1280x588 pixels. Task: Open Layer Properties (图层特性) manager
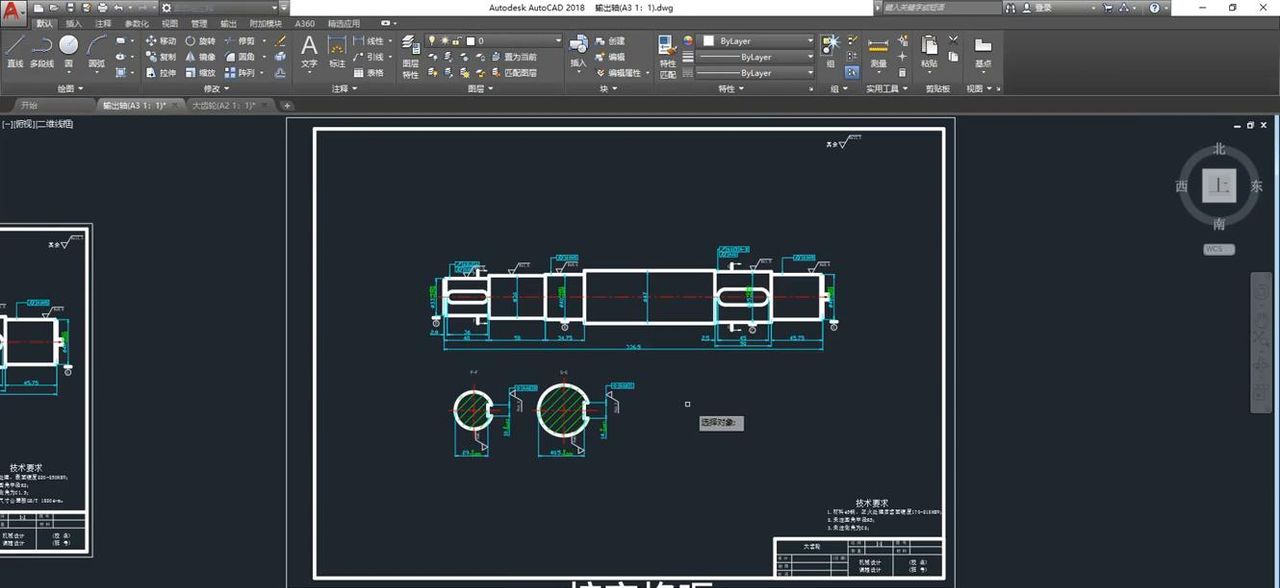[x=410, y=56]
